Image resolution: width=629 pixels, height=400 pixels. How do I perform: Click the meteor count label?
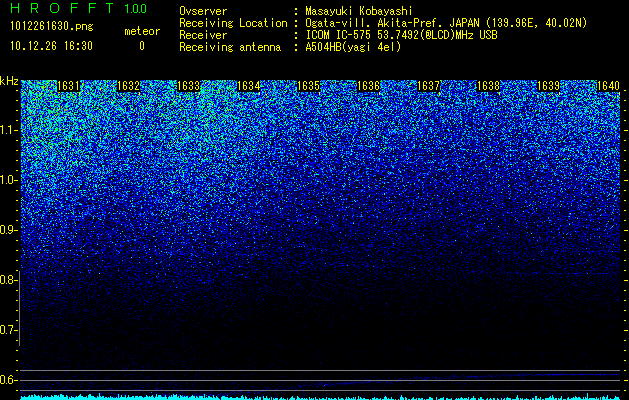142,31
